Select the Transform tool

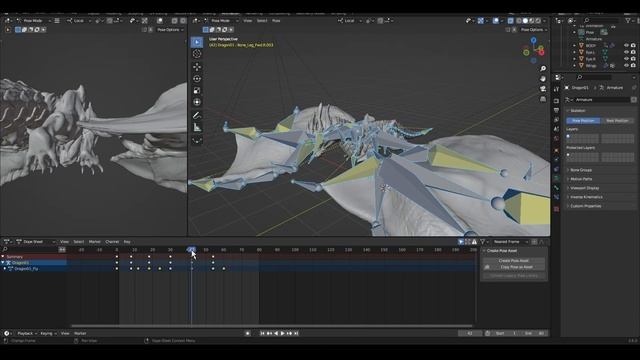[197, 102]
